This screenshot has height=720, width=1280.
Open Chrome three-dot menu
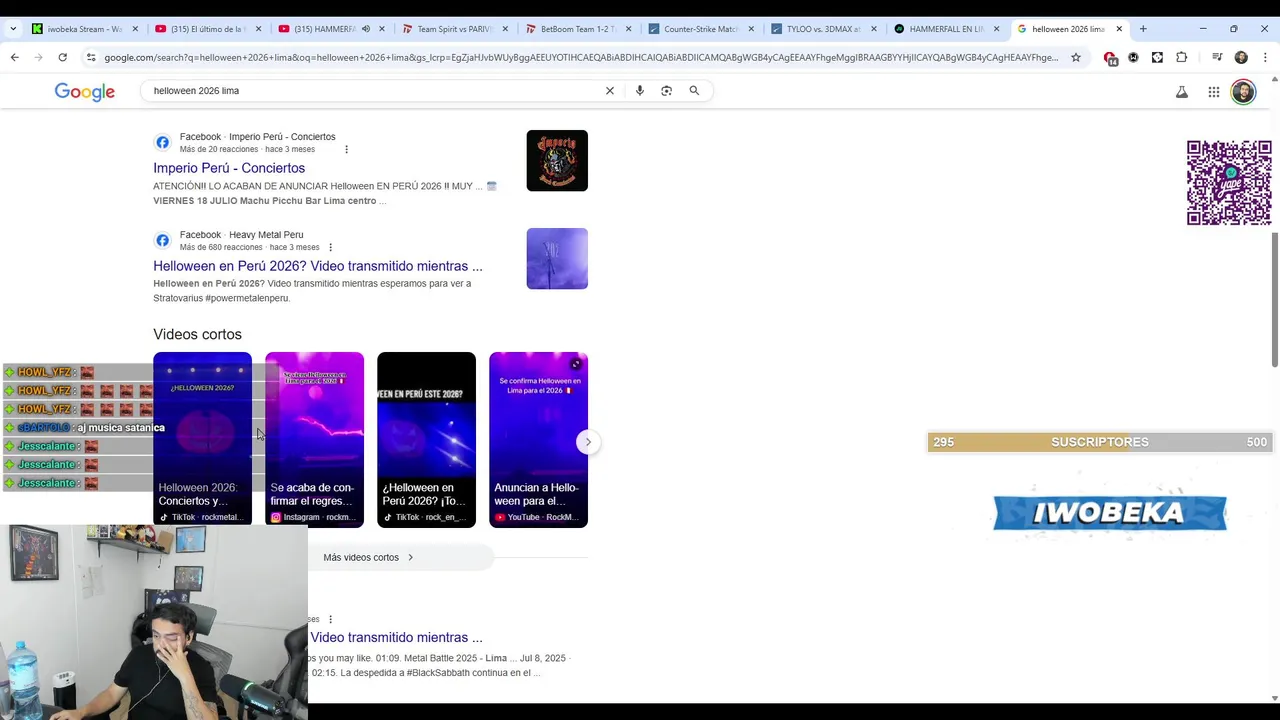[x=1264, y=57]
